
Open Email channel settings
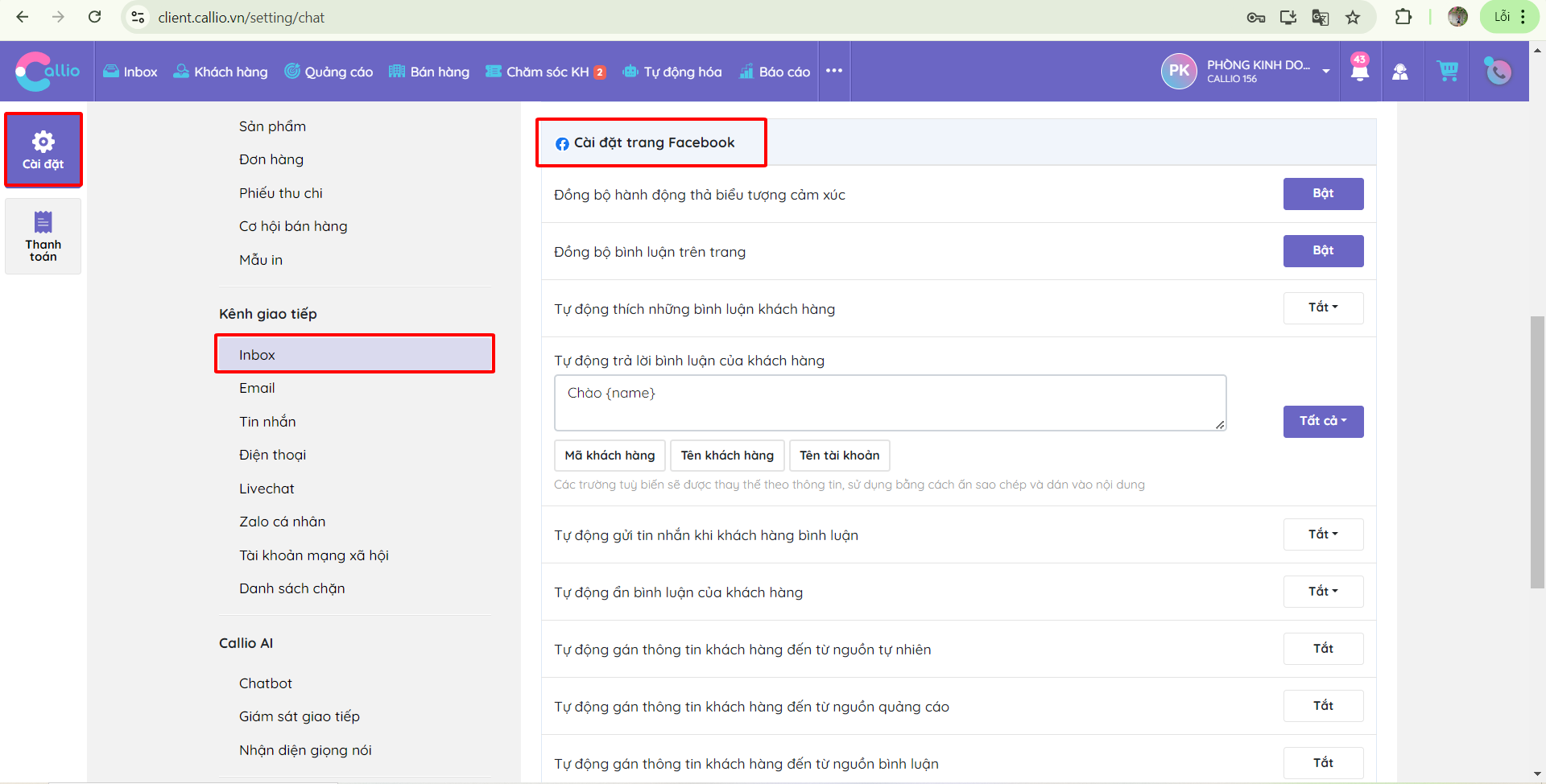coord(257,388)
